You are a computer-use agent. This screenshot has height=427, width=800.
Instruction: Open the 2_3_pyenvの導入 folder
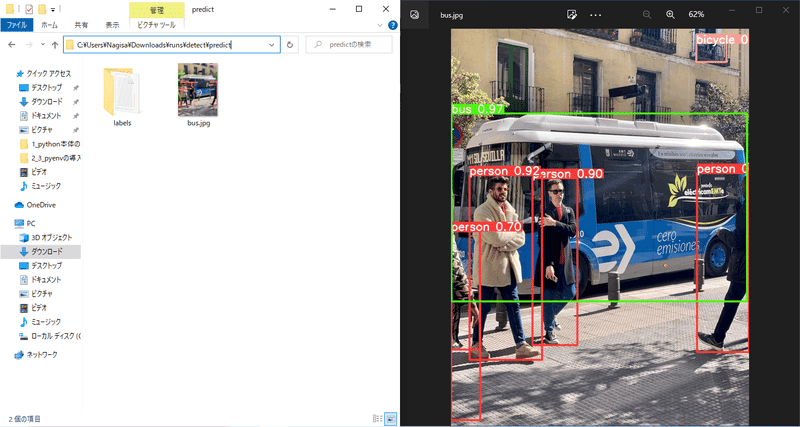(49, 158)
